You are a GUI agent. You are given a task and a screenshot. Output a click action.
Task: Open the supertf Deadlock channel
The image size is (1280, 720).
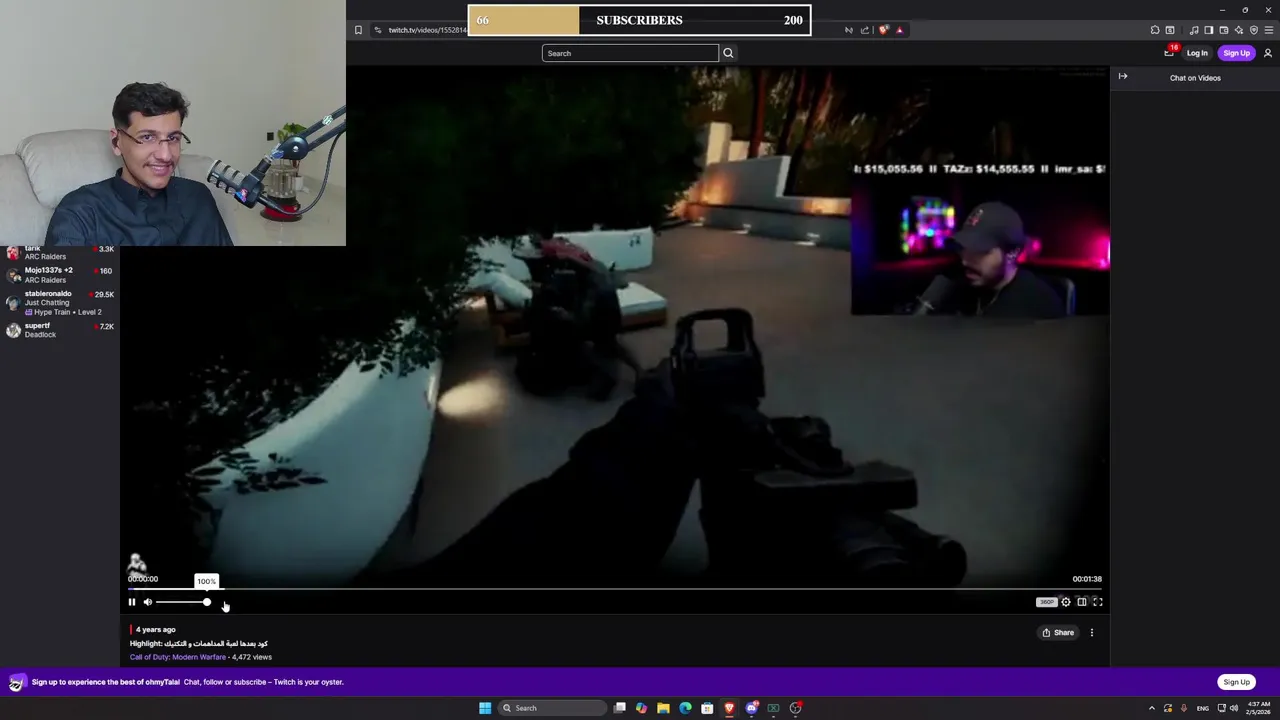click(60, 330)
